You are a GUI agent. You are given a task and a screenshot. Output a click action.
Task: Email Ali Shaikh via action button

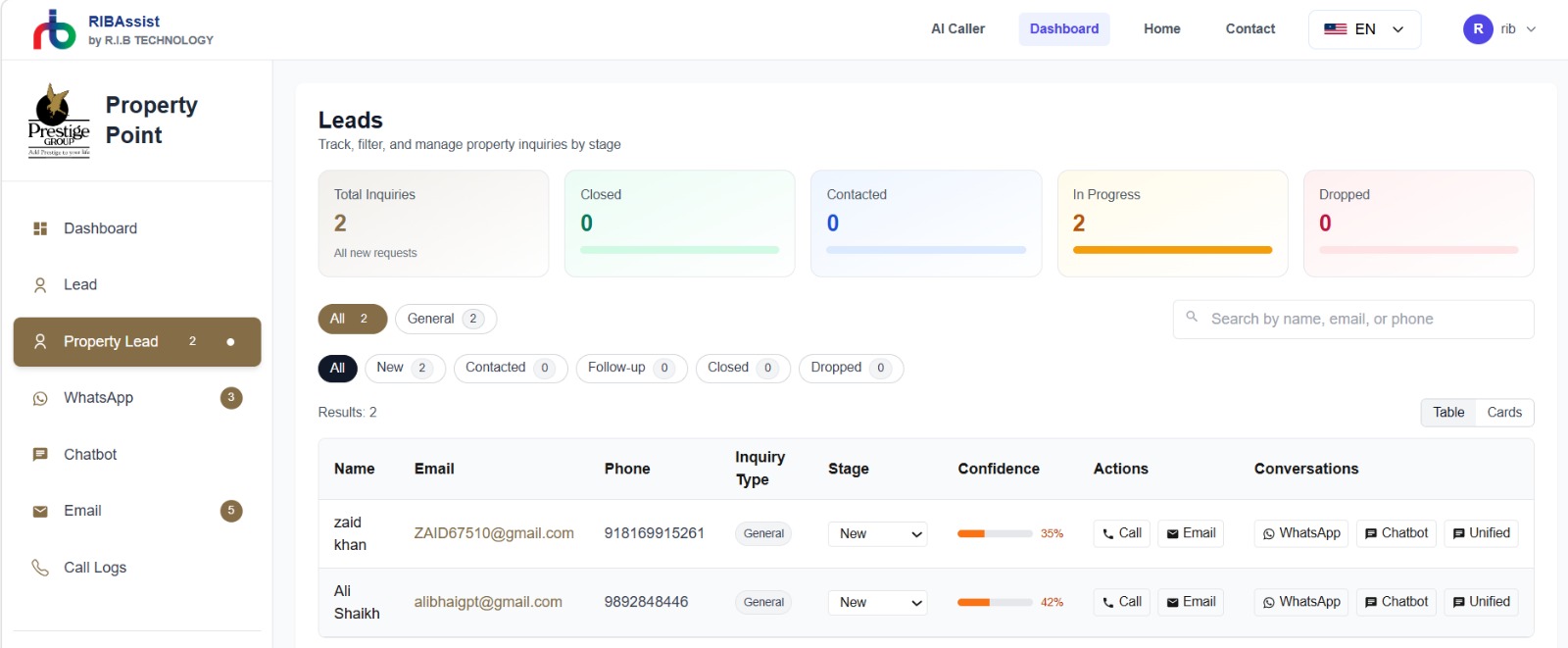coord(1191,602)
